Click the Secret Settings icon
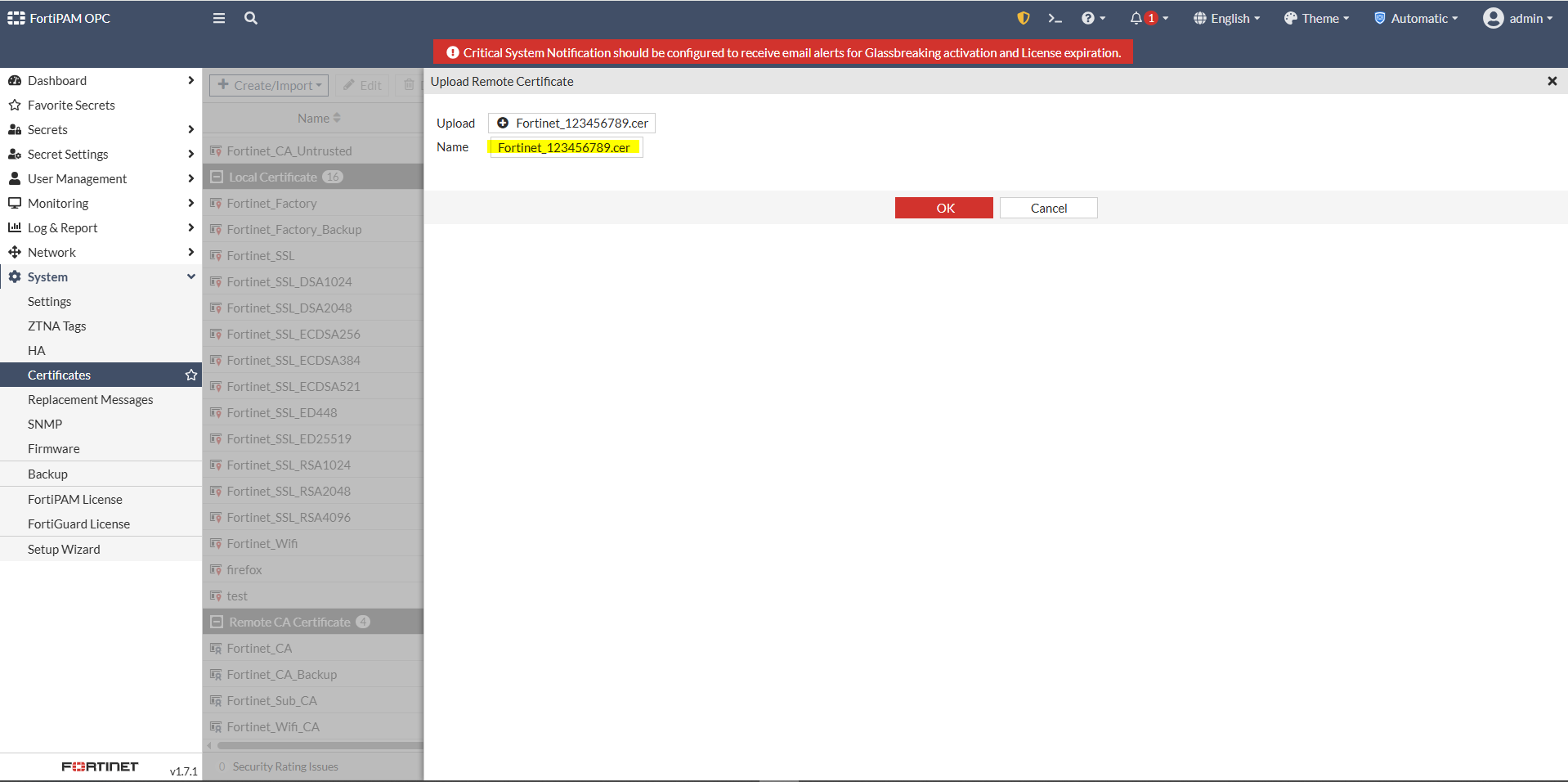This screenshot has width=1568, height=782. pos(15,154)
